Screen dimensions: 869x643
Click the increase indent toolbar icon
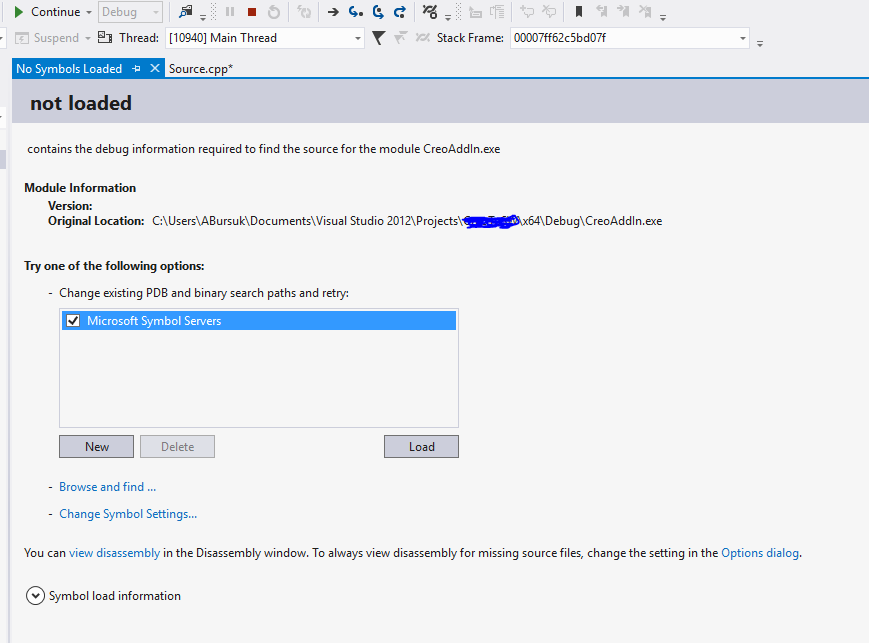(475, 12)
